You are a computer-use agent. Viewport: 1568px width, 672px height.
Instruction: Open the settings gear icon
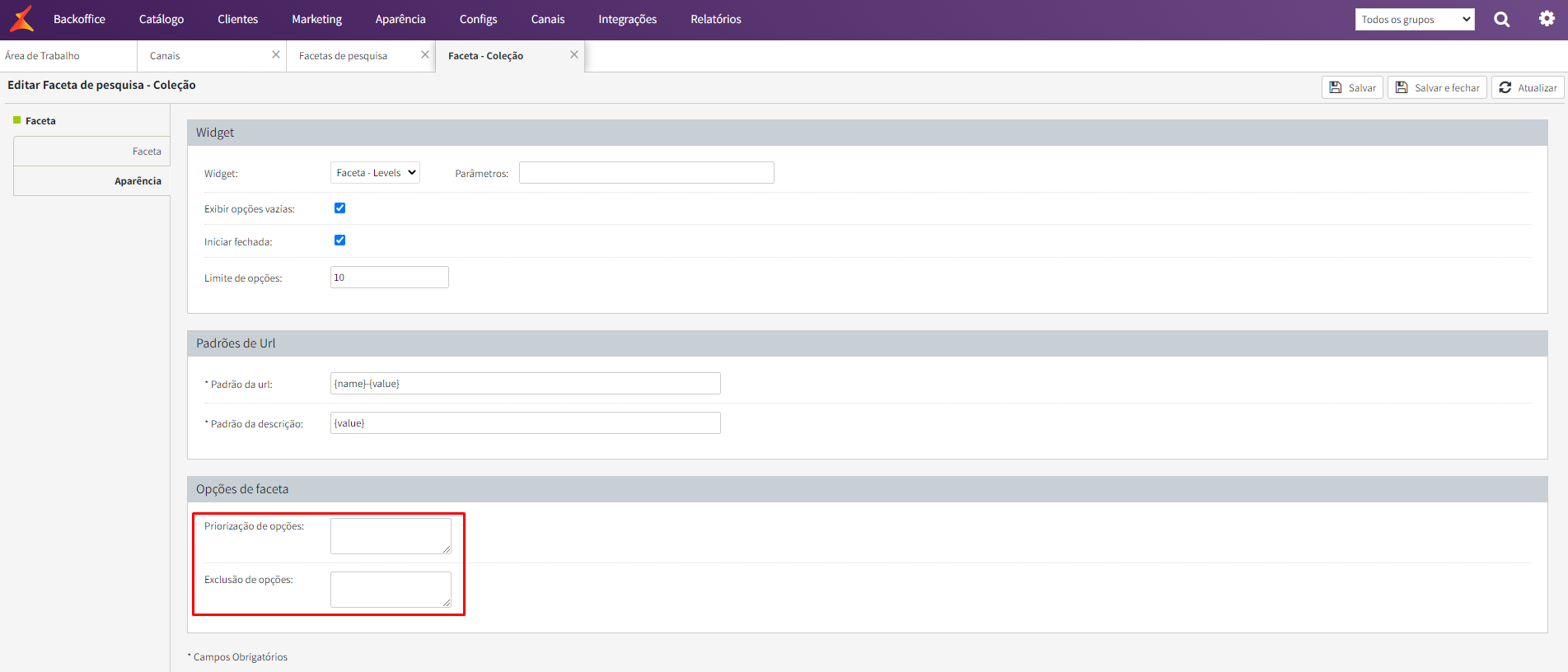point(1547,19)
